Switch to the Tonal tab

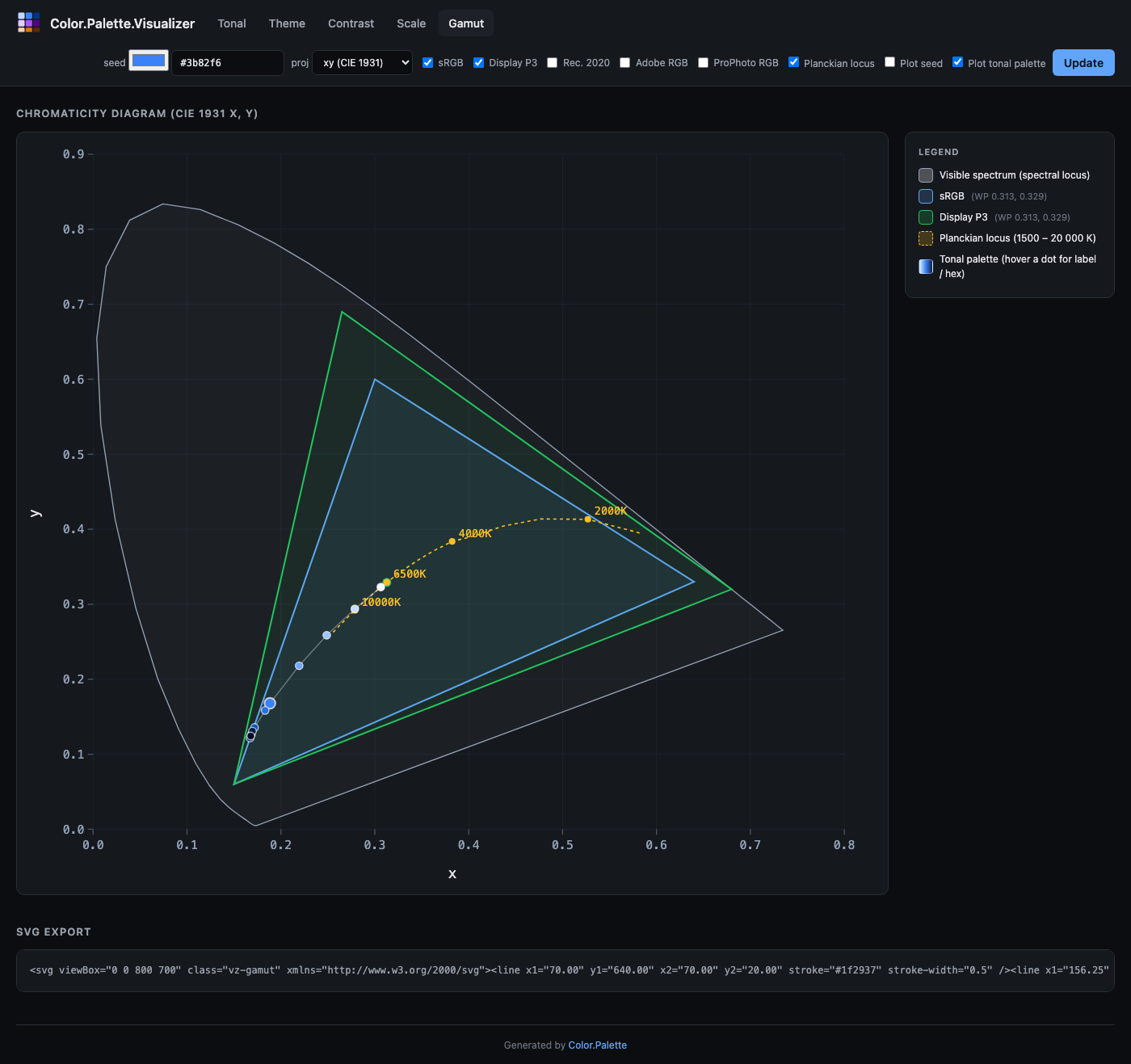click(232, 23)
